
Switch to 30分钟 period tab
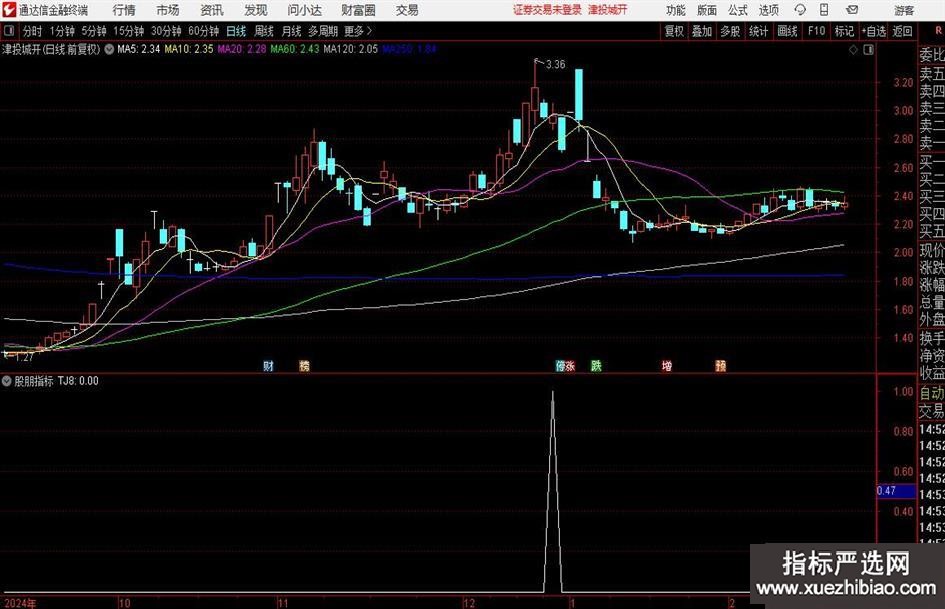pyautogui.click(x=166, y=31)
